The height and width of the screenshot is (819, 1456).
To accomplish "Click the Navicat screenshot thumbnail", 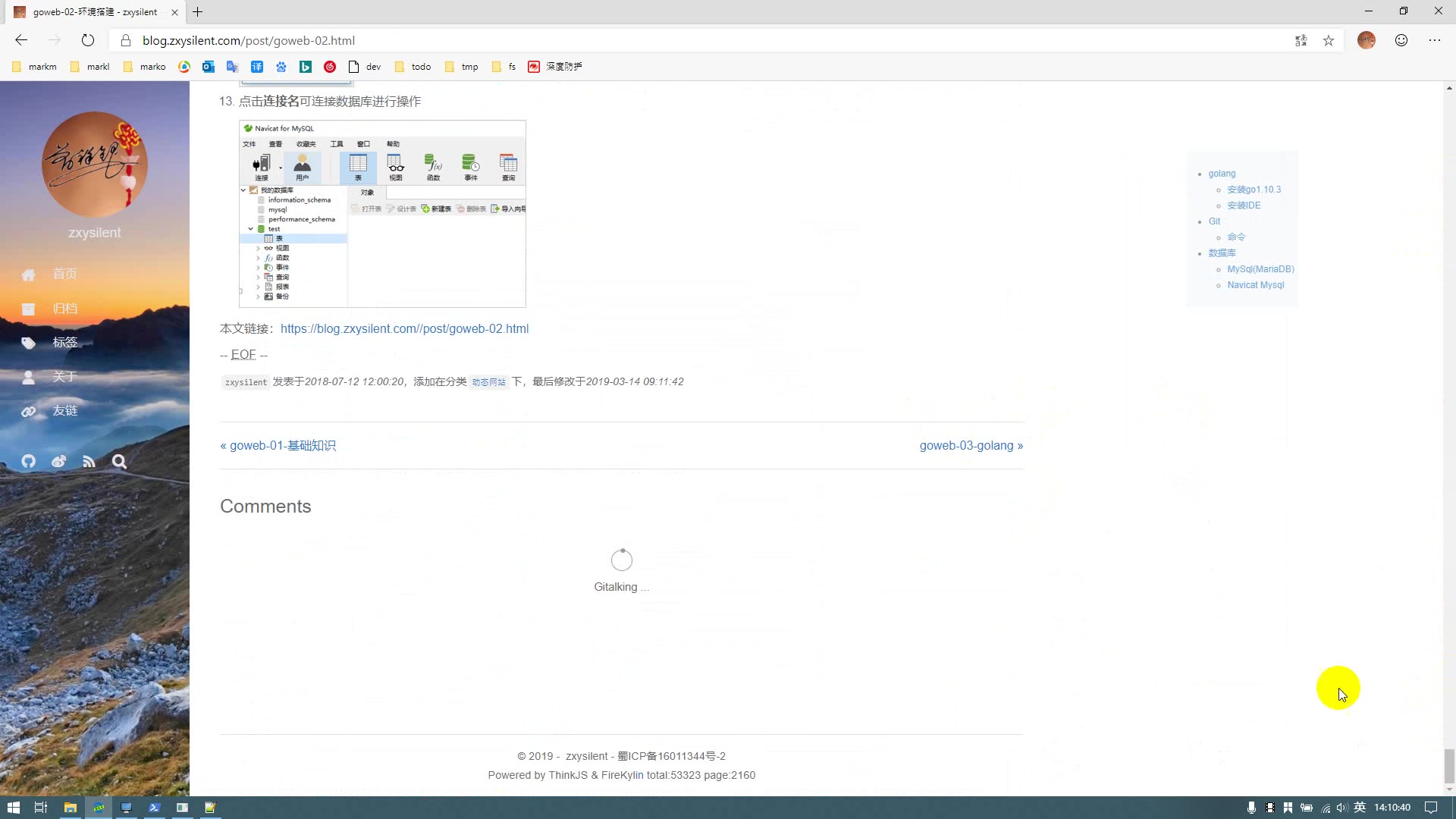I will 382,214.
